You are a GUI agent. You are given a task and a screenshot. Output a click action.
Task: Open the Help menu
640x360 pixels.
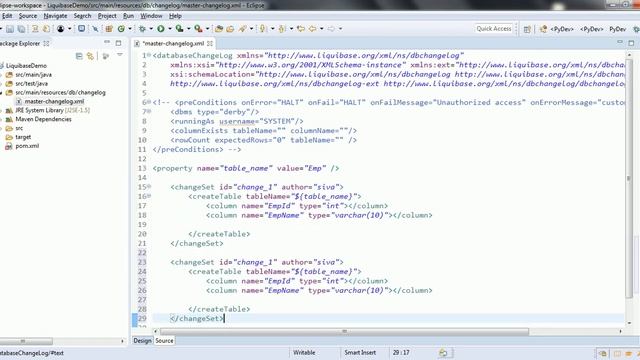(x=175, y=16)
